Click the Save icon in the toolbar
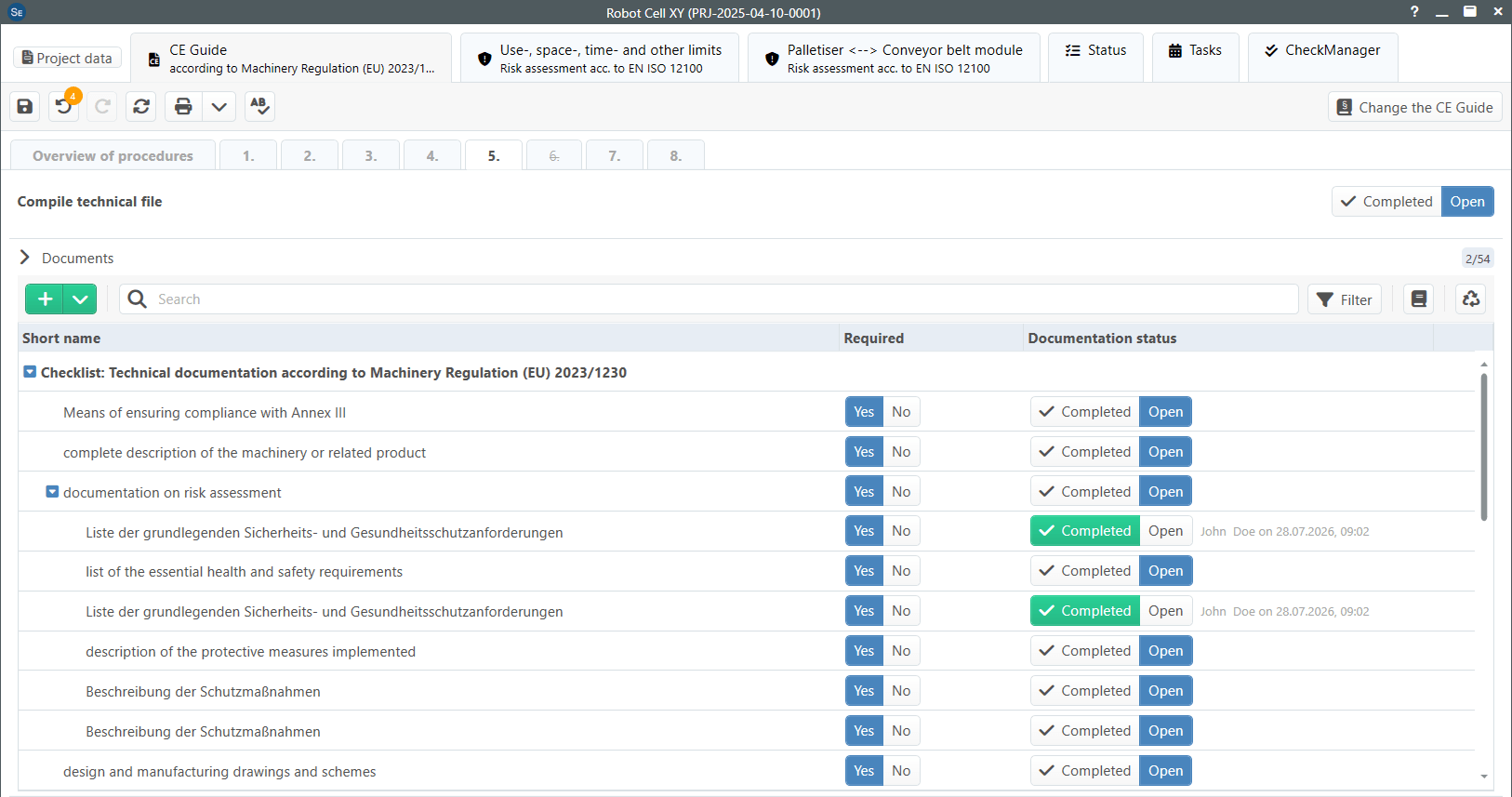The image size is (1512, 797). (x=25, y=106)
